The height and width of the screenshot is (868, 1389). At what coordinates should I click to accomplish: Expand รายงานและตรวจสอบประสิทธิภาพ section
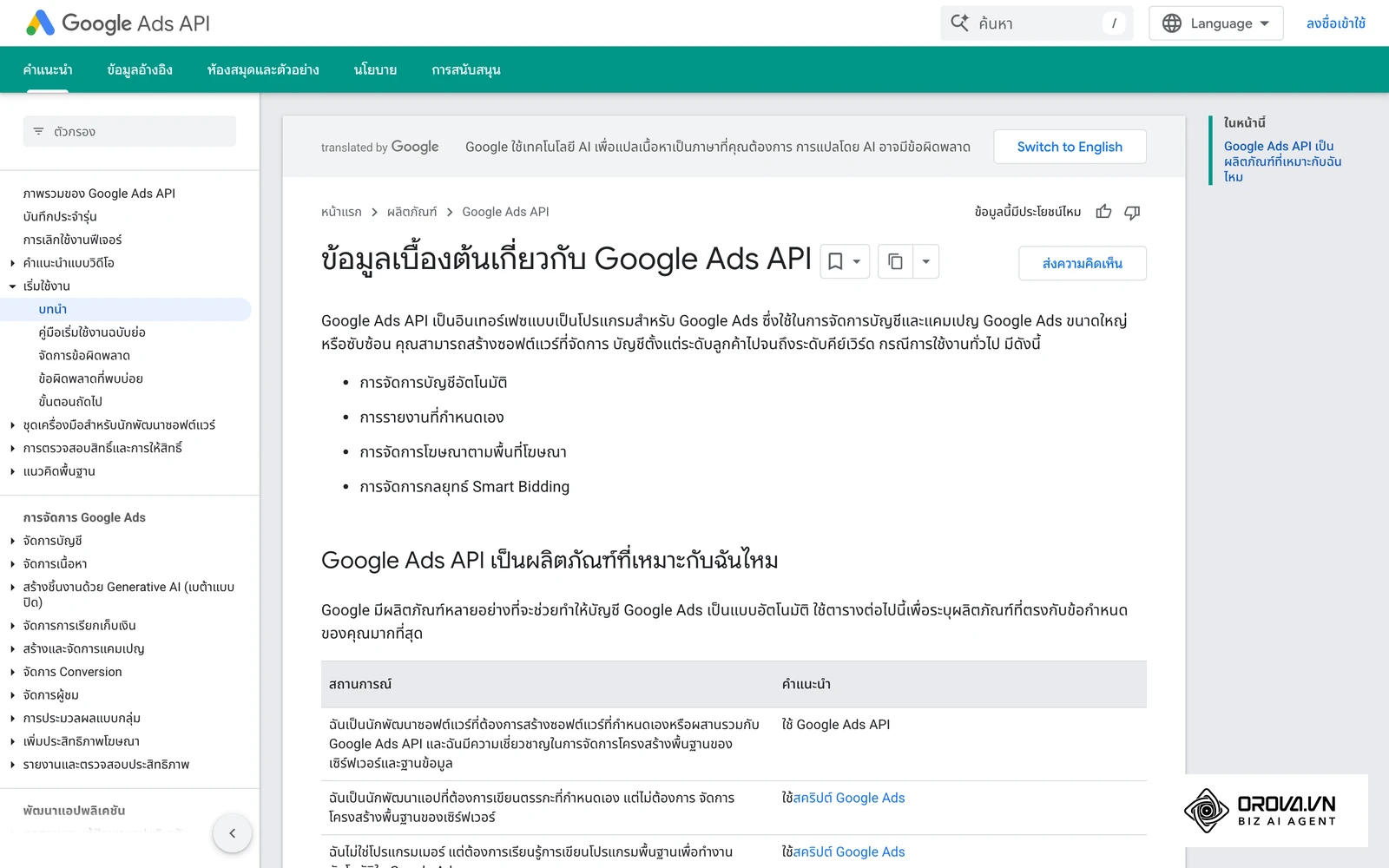pyautogui.click(x=12, y=765)
